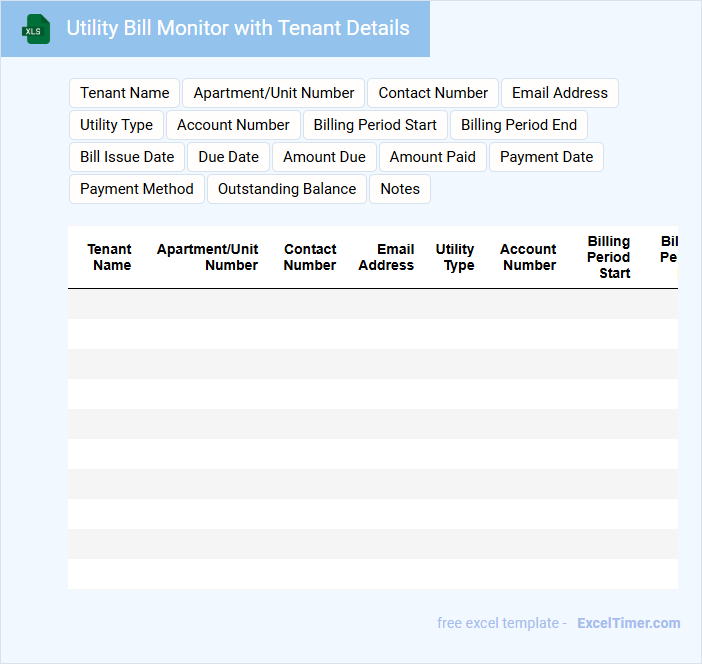Select the Due Date tag
The width and height of the screenshot is (702, 664).
228,157
